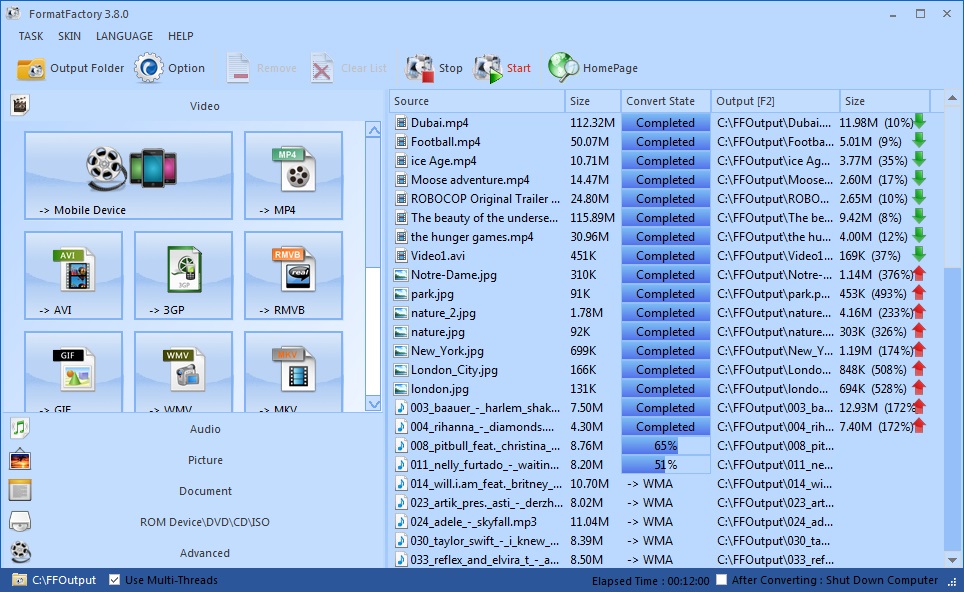
Task: Expand the Audio section
Action: tap(205, 429)
